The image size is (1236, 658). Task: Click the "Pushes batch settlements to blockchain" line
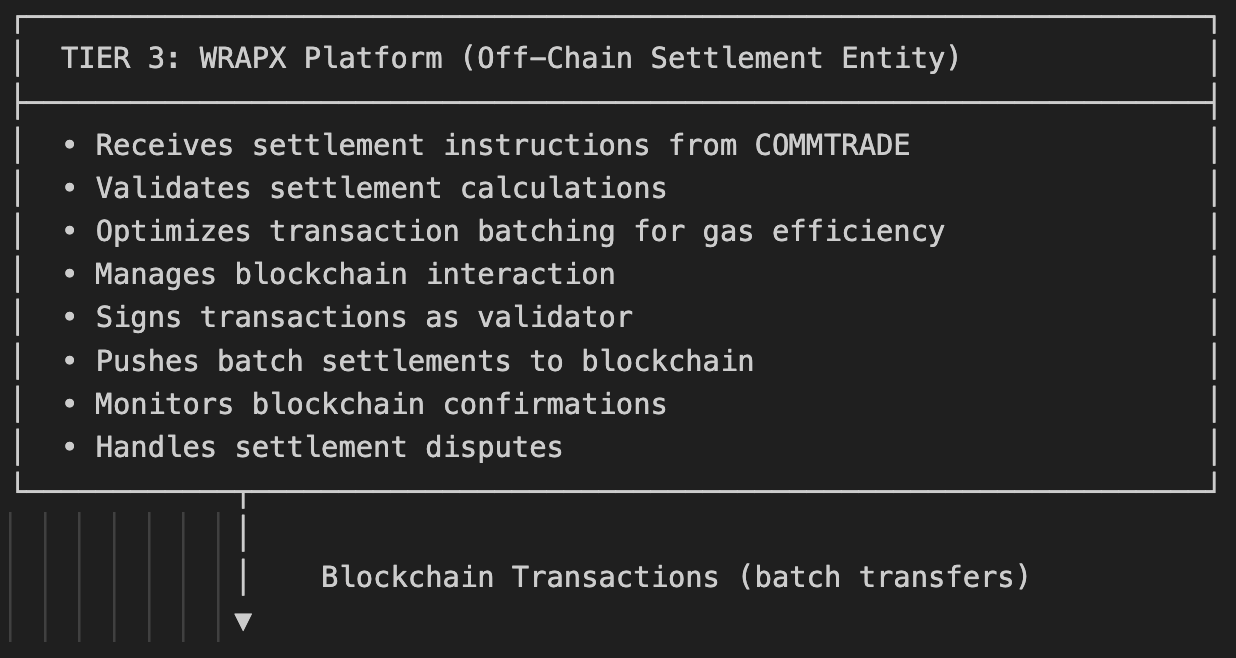pos(424,360)
